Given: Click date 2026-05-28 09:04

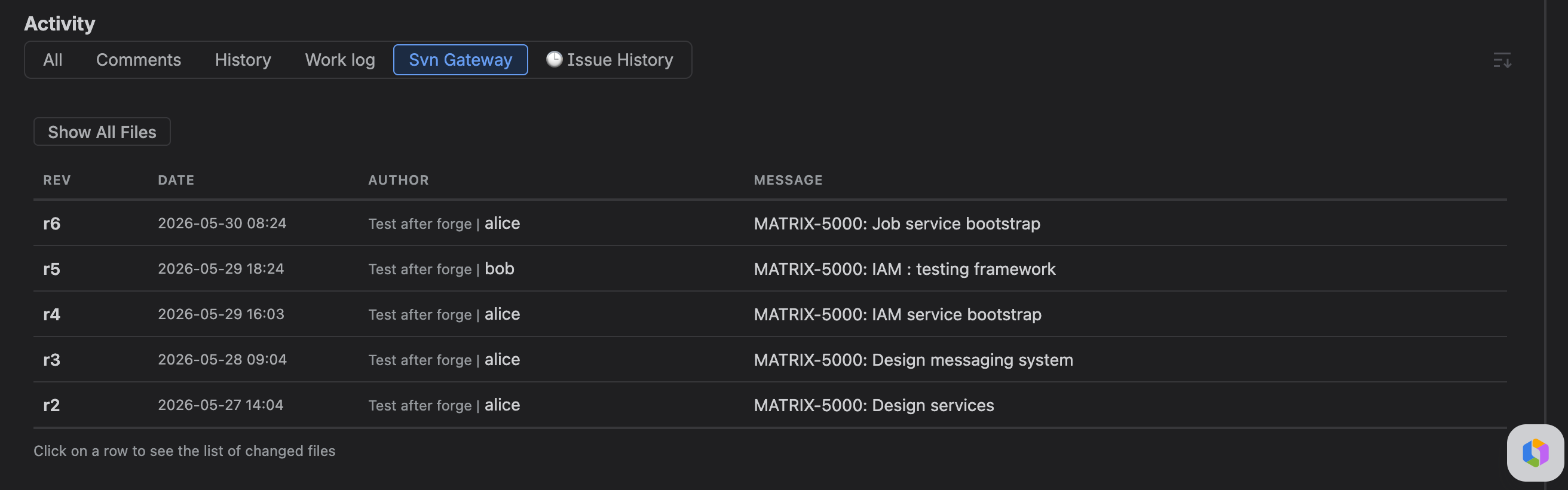Looking at the screenshot, I should pos(222,359).
